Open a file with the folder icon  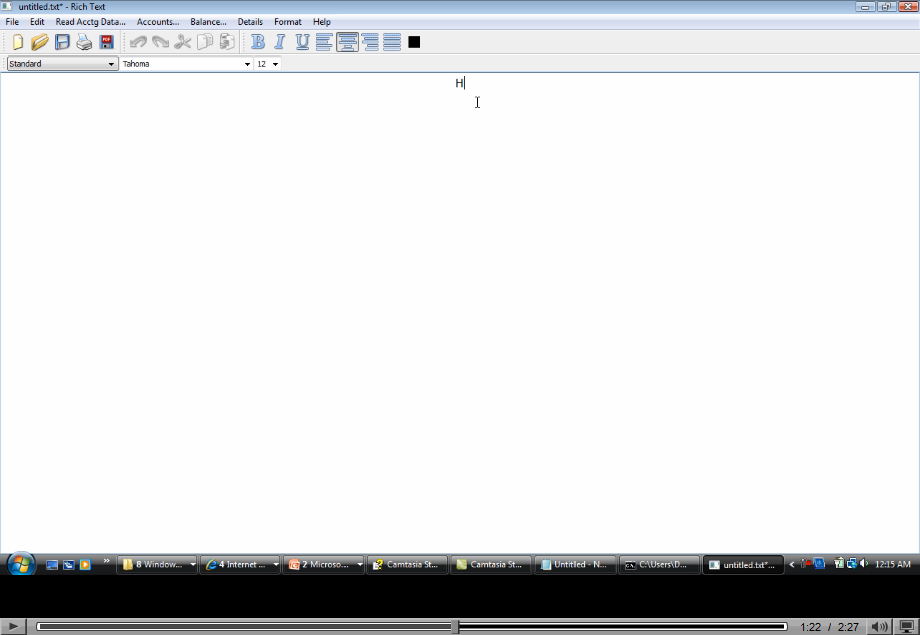pyautogui.click(x=39, y=42)
